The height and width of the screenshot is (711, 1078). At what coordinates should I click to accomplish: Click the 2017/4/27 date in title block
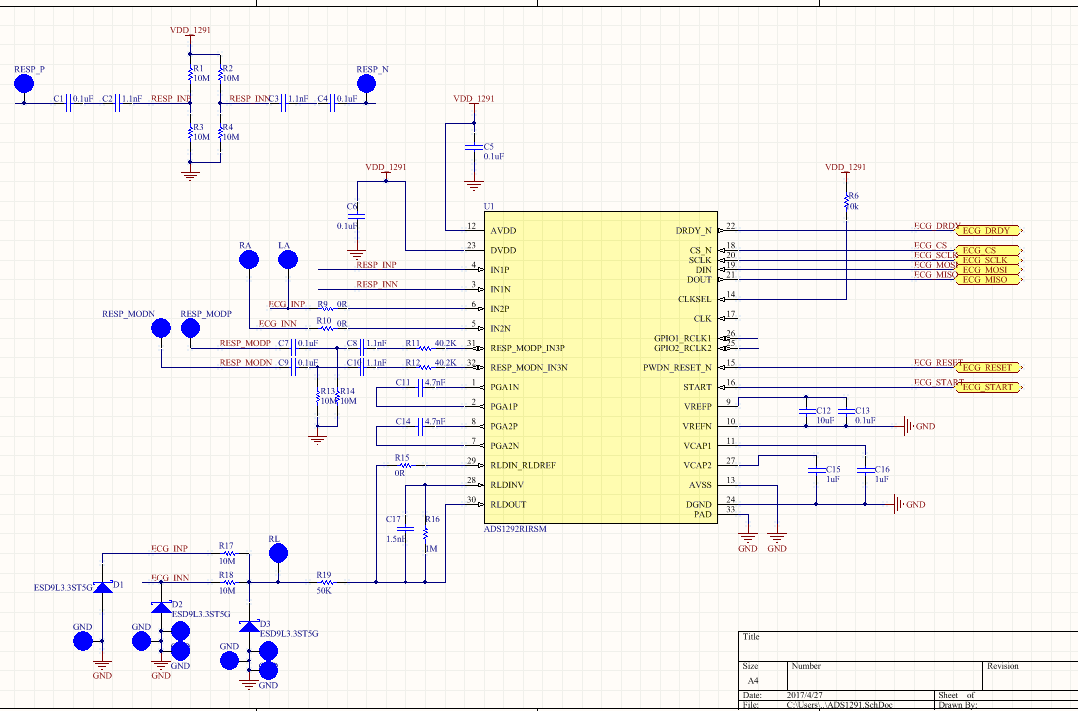(804, 695)
